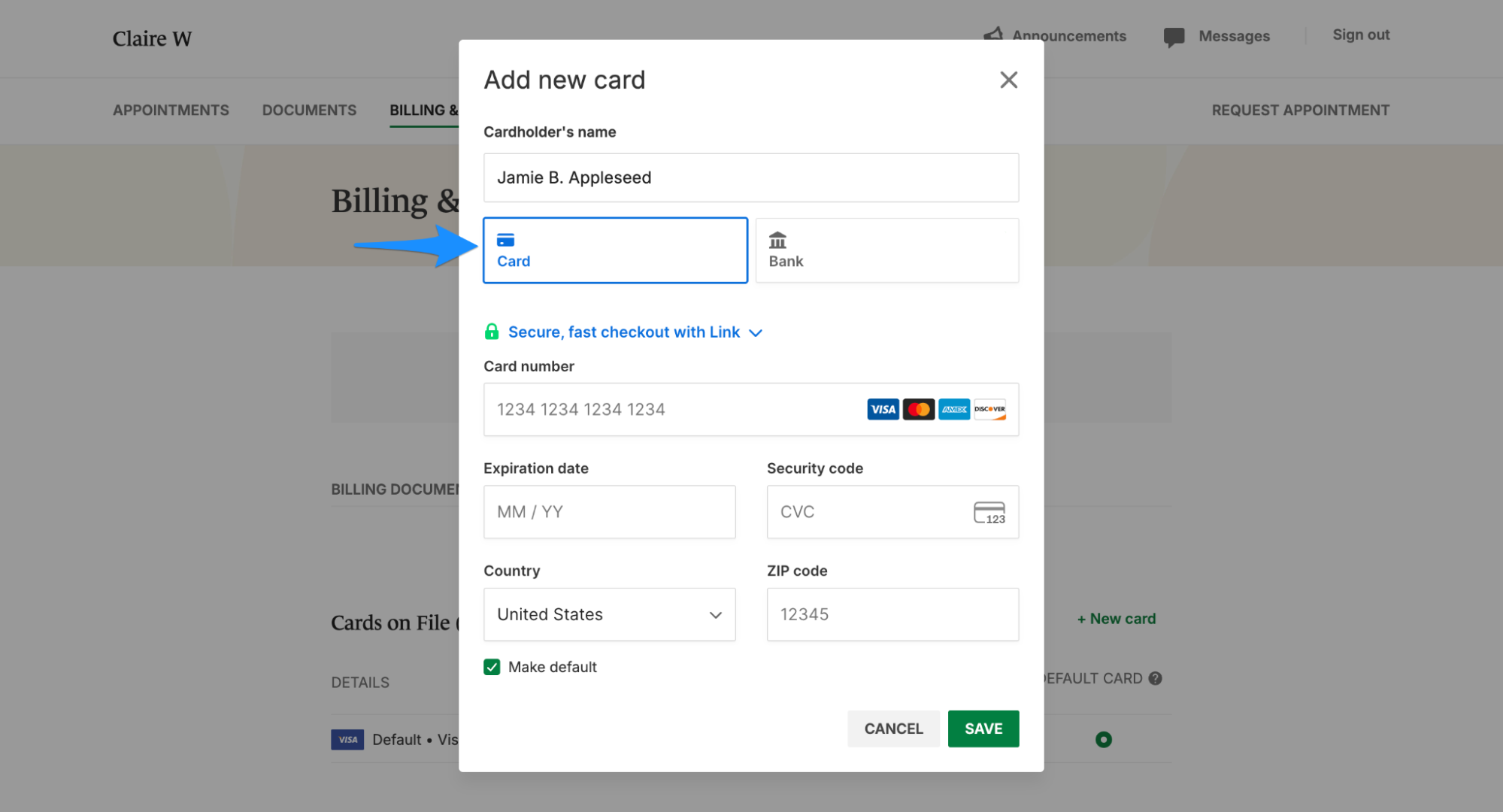Viewport: 1503px width, 812px height.
Task: Open the Country dropdown
Action: (609, 614)
